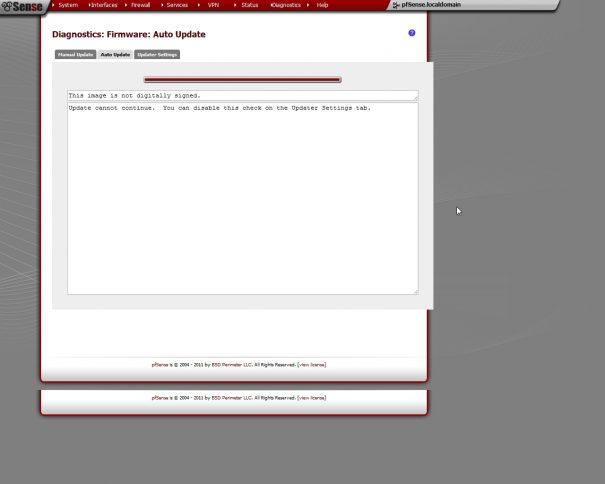Open the System menu
605x484 pixels.
coord(68,5)
